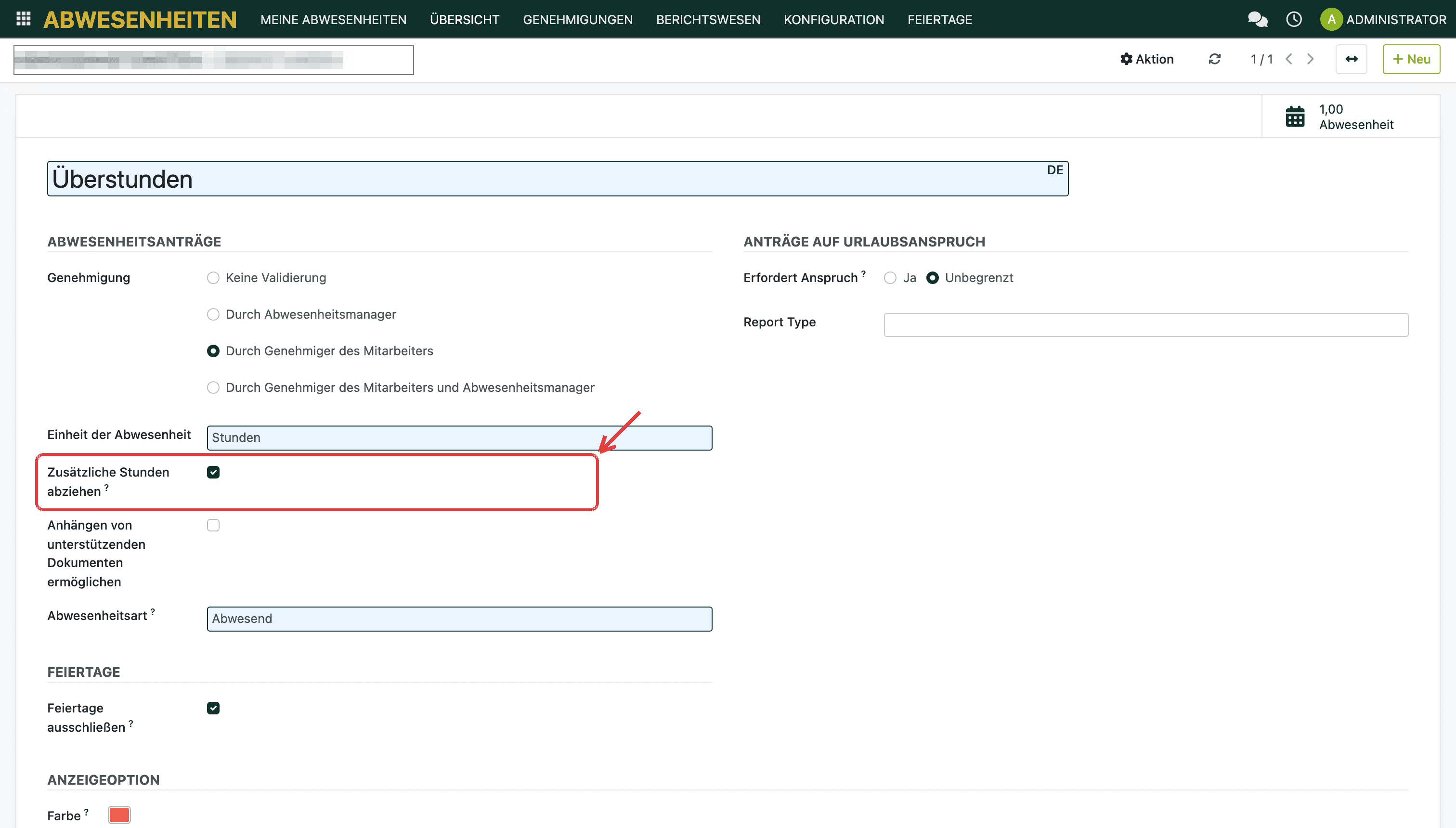
Task: Open the Berichtswesen menu
Action: 708,19
